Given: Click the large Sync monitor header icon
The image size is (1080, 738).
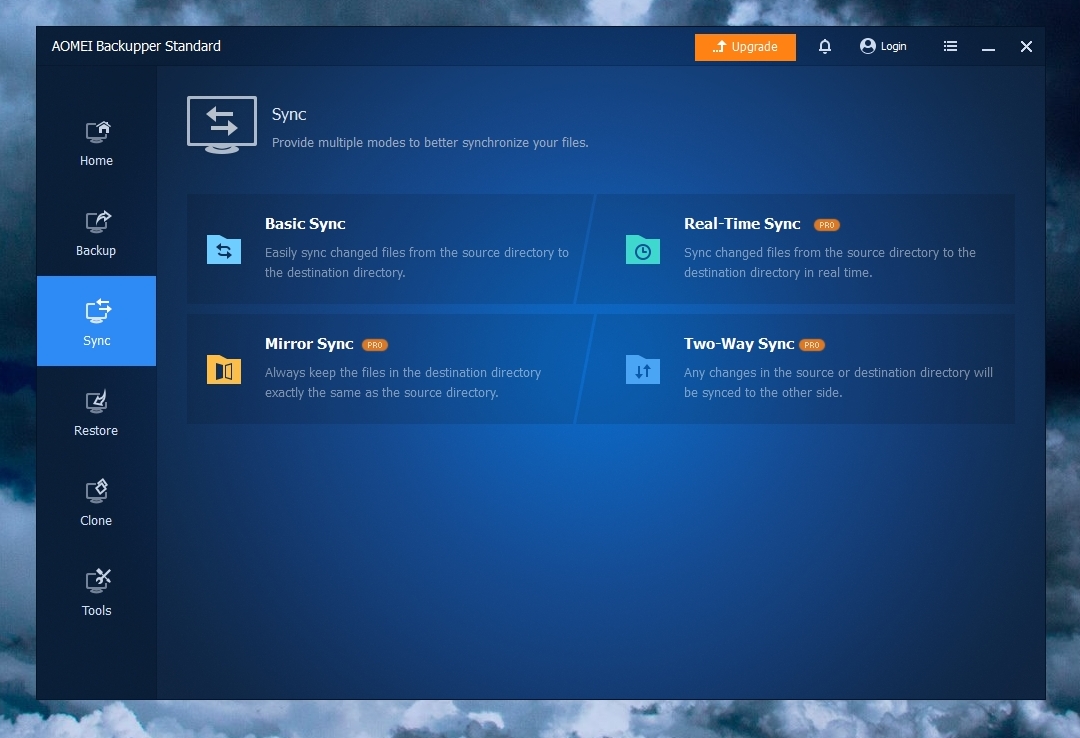Looking at the screenshot, I should pyautogui.click(x=222, y=125).
